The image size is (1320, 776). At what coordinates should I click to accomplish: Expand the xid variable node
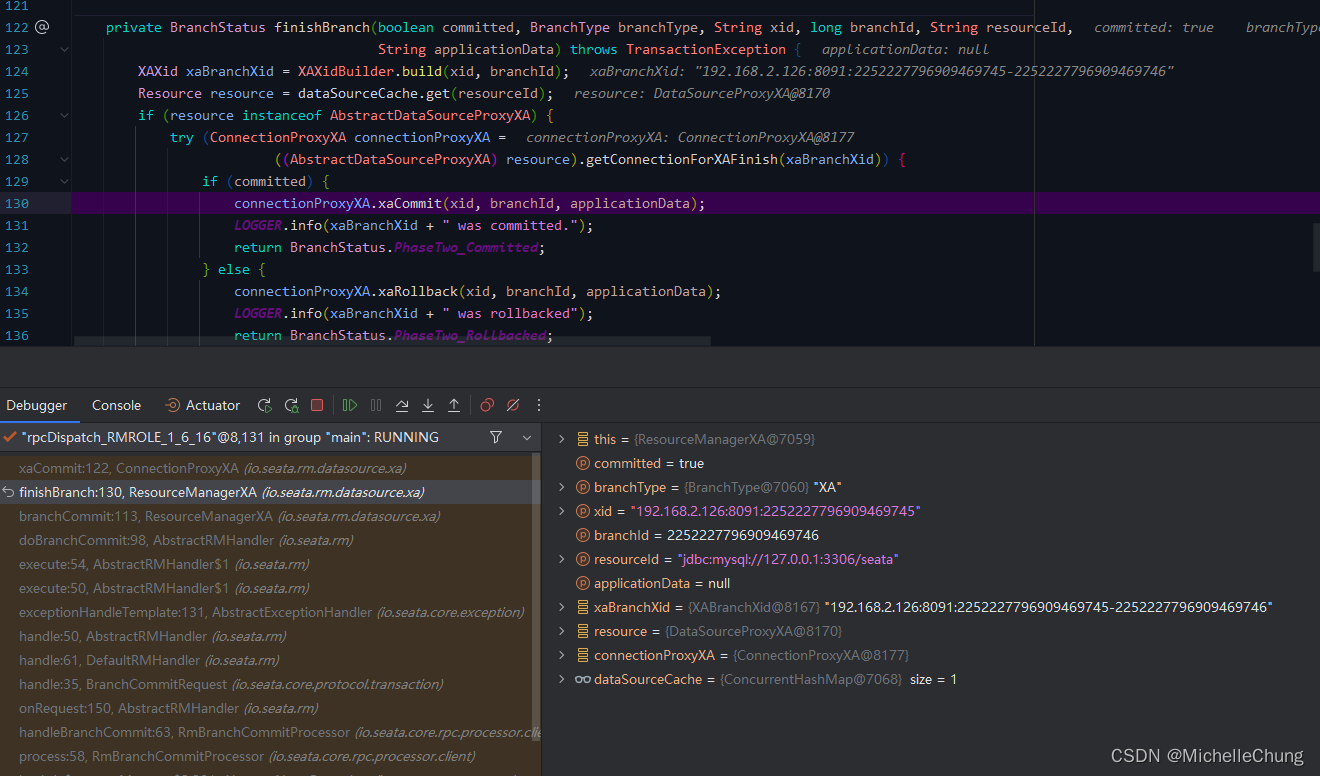(561, 511)
